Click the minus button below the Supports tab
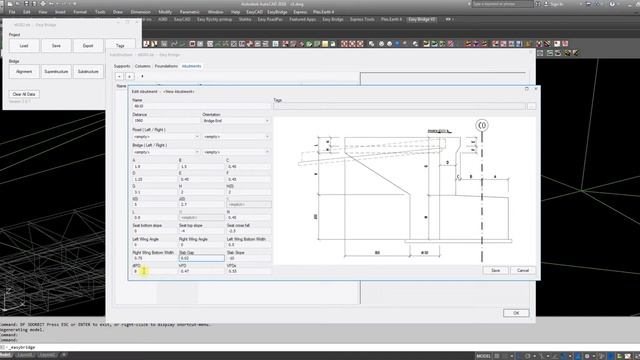Viewport: 640px width, 360px height. [x=119, y=76]
